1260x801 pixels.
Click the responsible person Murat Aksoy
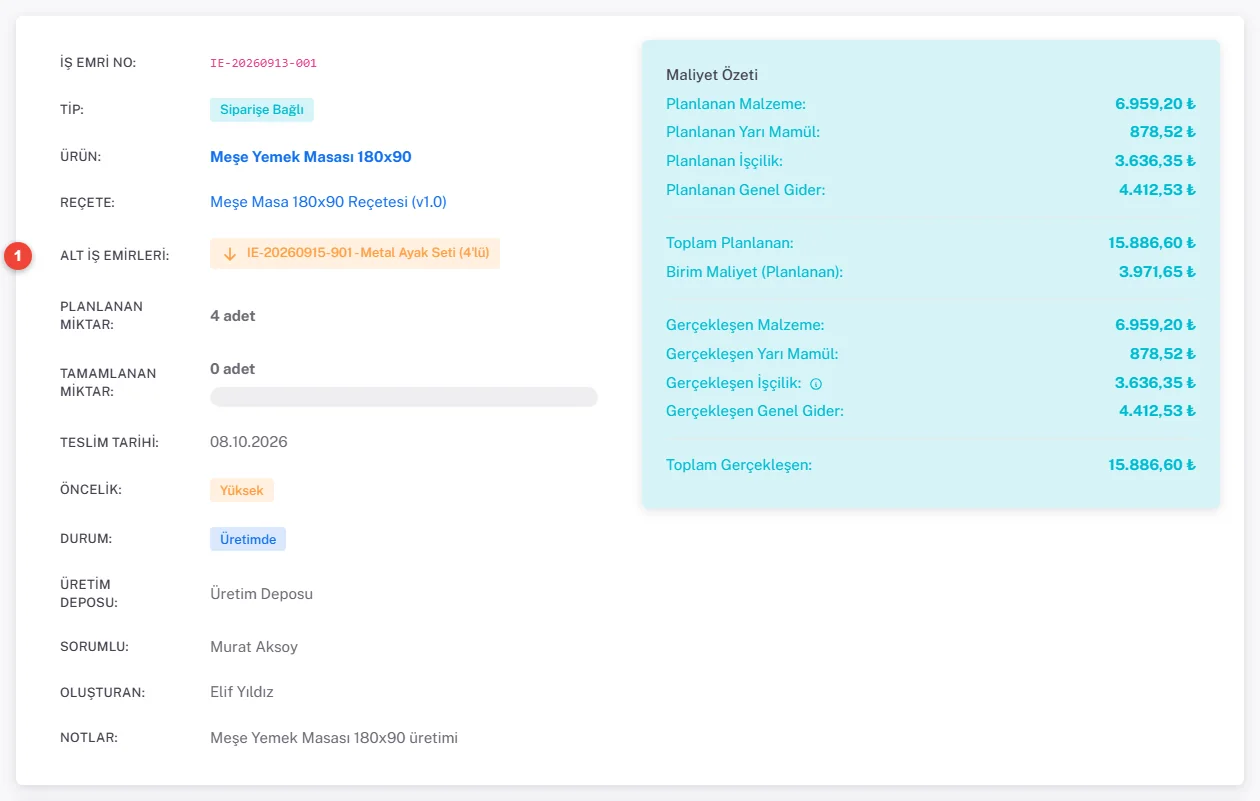pos(254,647)
